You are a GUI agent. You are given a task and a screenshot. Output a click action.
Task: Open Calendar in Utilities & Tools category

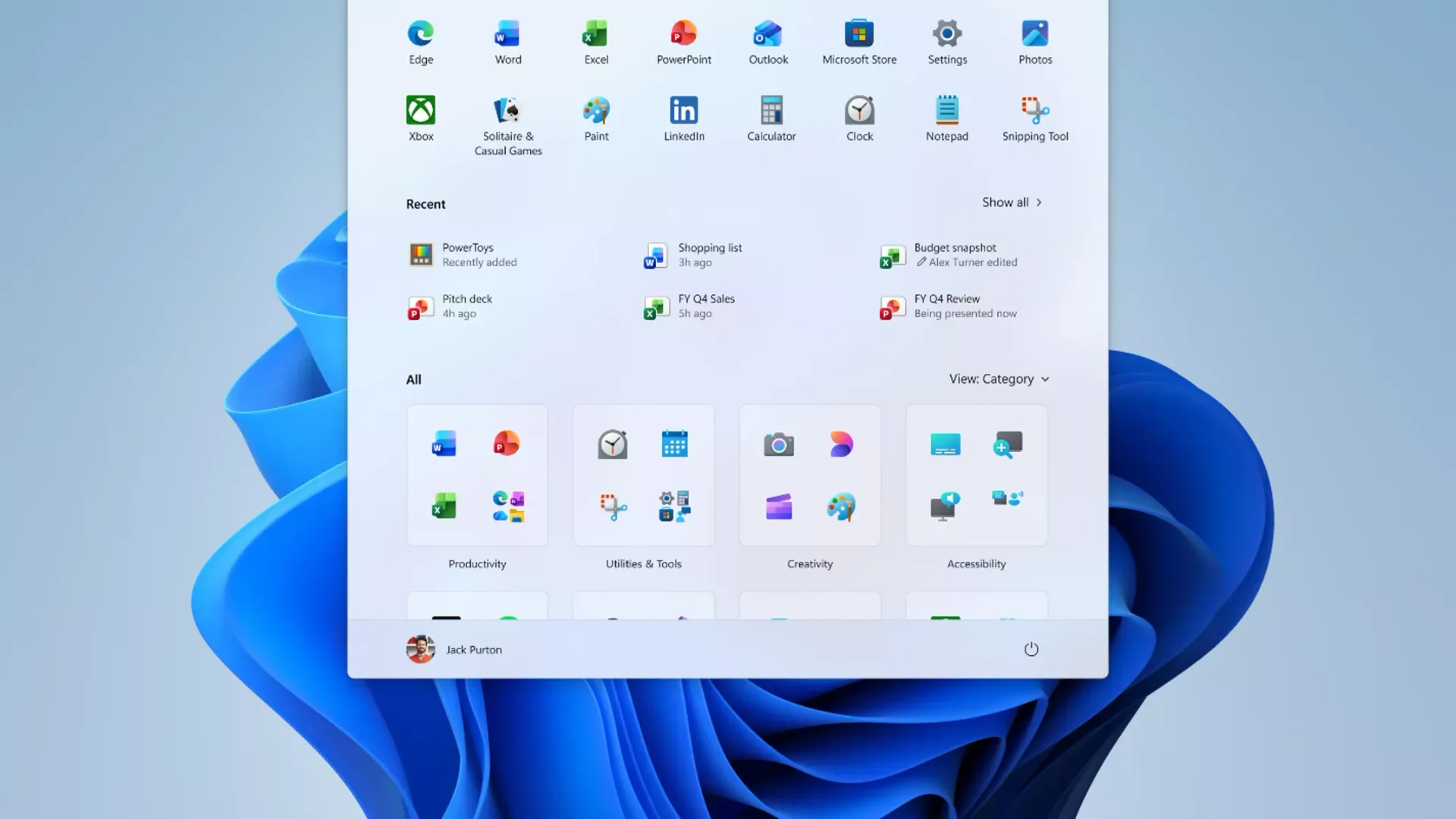[674, 444]
